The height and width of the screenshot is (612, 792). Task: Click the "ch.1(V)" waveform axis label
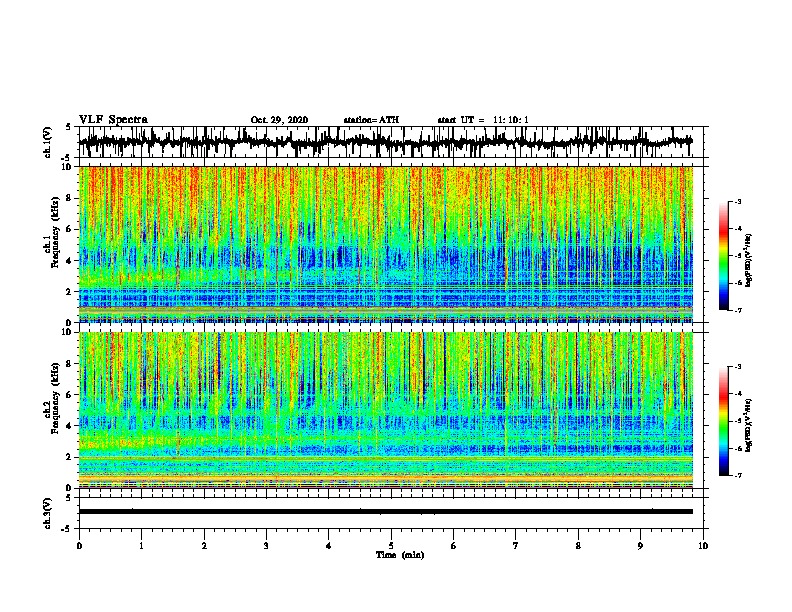pos(48,142)
